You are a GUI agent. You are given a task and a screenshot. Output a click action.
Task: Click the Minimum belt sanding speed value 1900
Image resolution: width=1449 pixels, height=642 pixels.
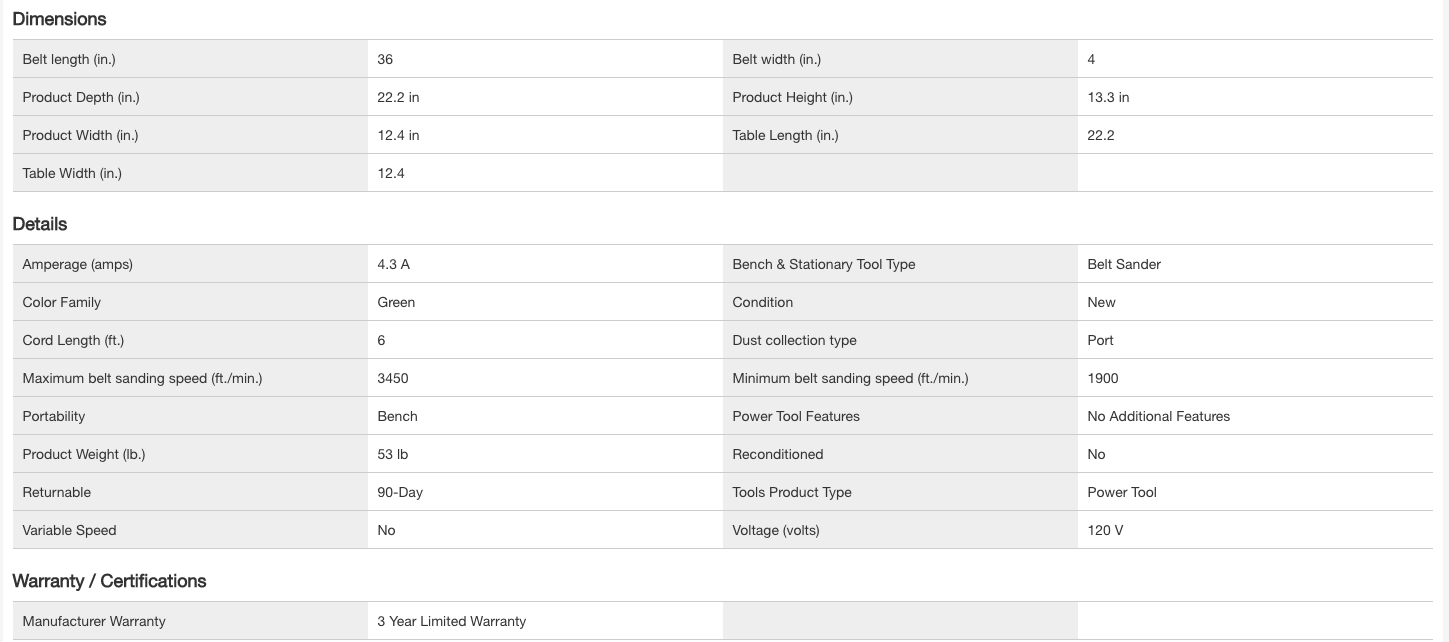point(1103,378)
